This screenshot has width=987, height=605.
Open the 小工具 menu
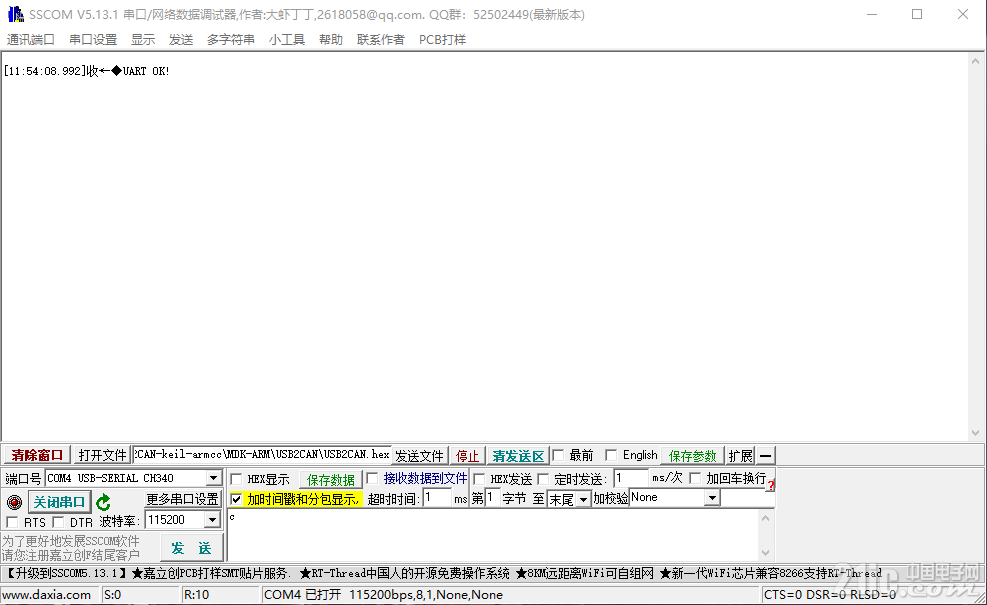(286, 40)
